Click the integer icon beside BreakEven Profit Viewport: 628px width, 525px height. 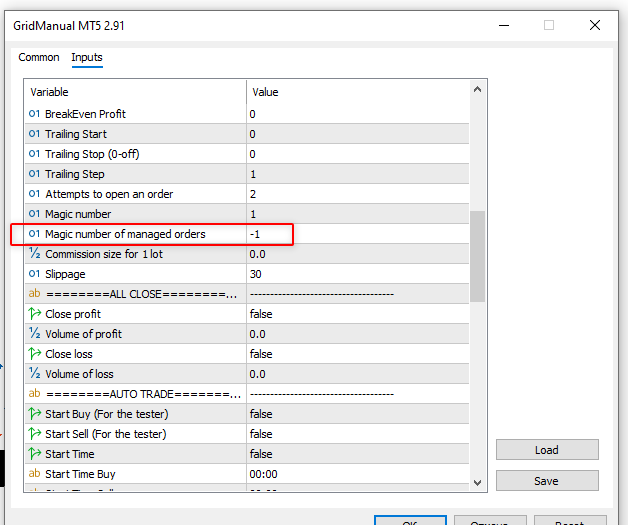point(34,114)
